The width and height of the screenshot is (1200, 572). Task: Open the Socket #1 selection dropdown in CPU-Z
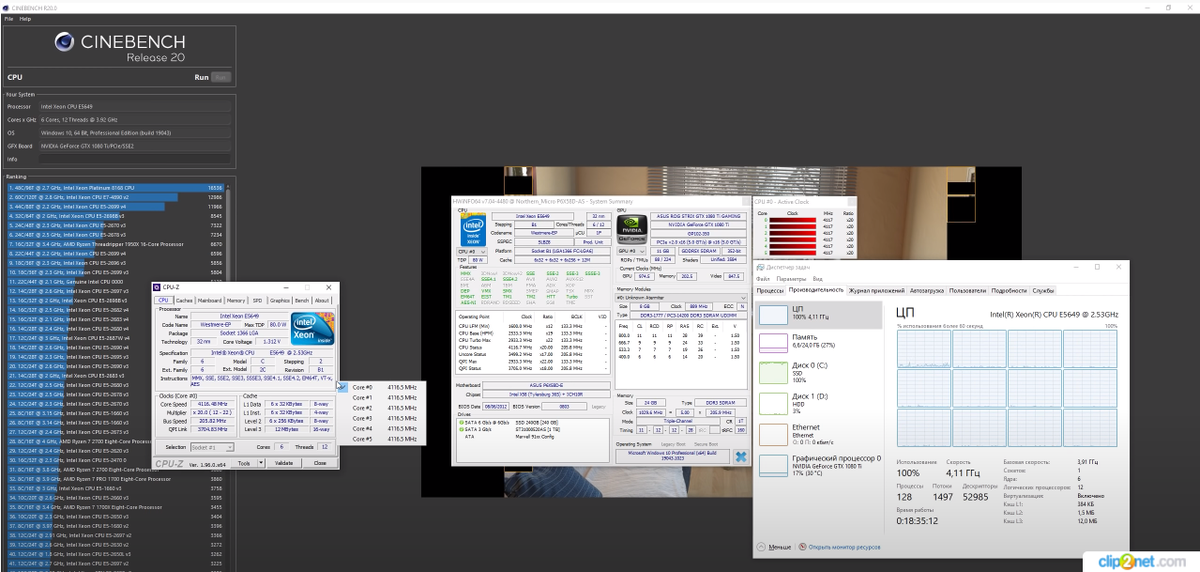(212, 447)
